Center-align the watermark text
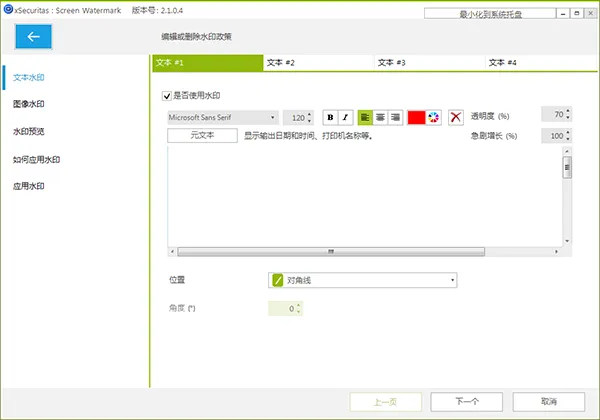The image size is (600, 420). [x=380, y=117]
